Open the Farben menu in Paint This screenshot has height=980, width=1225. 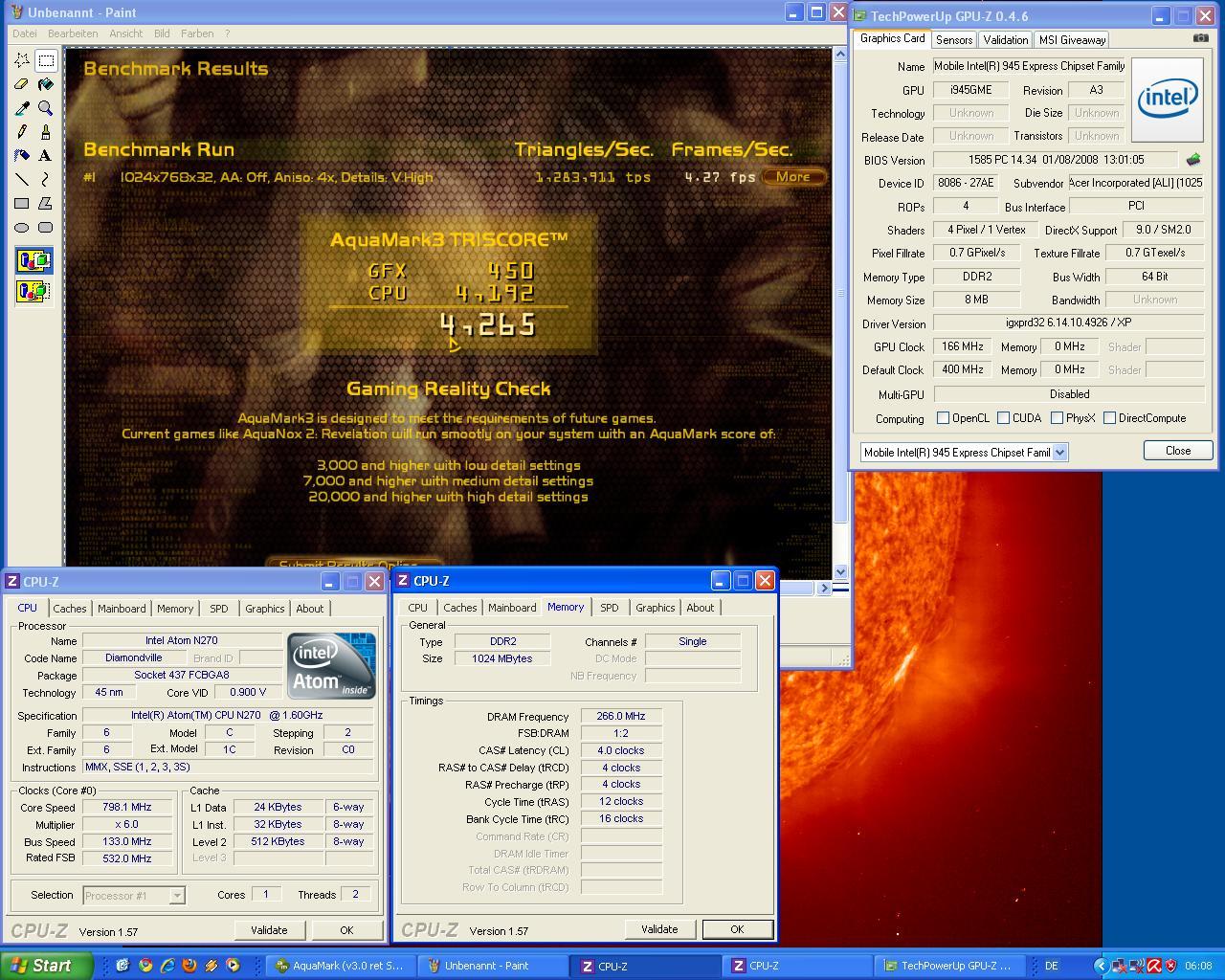(197, 33)
